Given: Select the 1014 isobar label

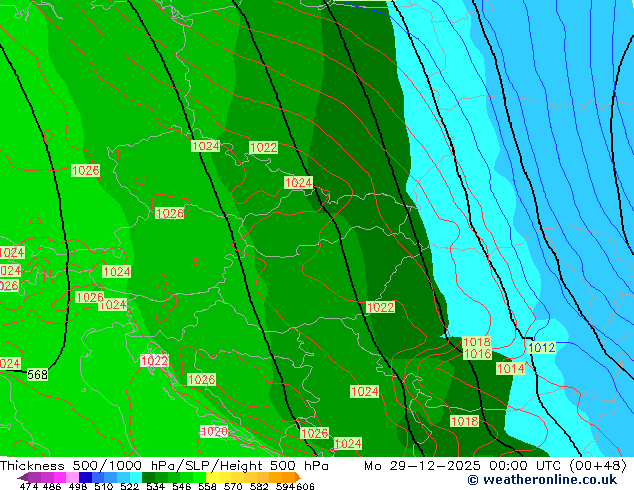Looking at the screenshot, I should (510, 368).
